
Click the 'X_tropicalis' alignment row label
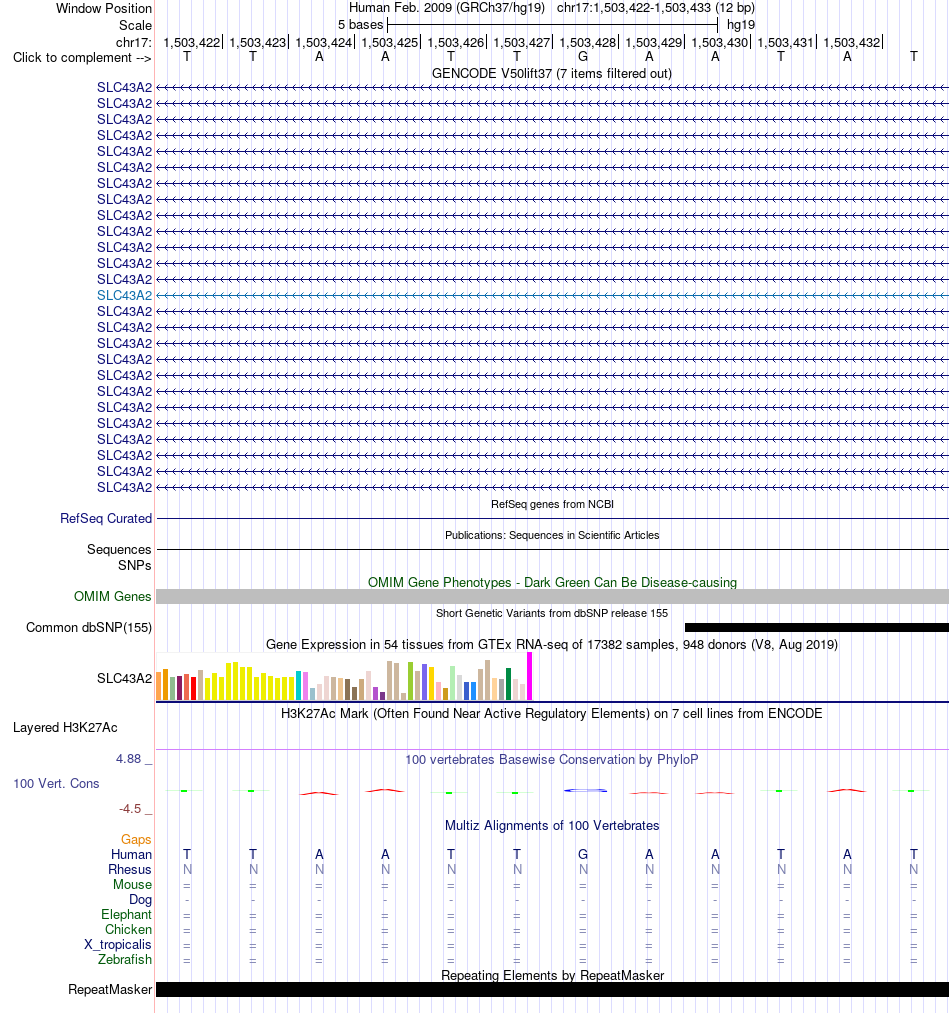coord(118,945)
